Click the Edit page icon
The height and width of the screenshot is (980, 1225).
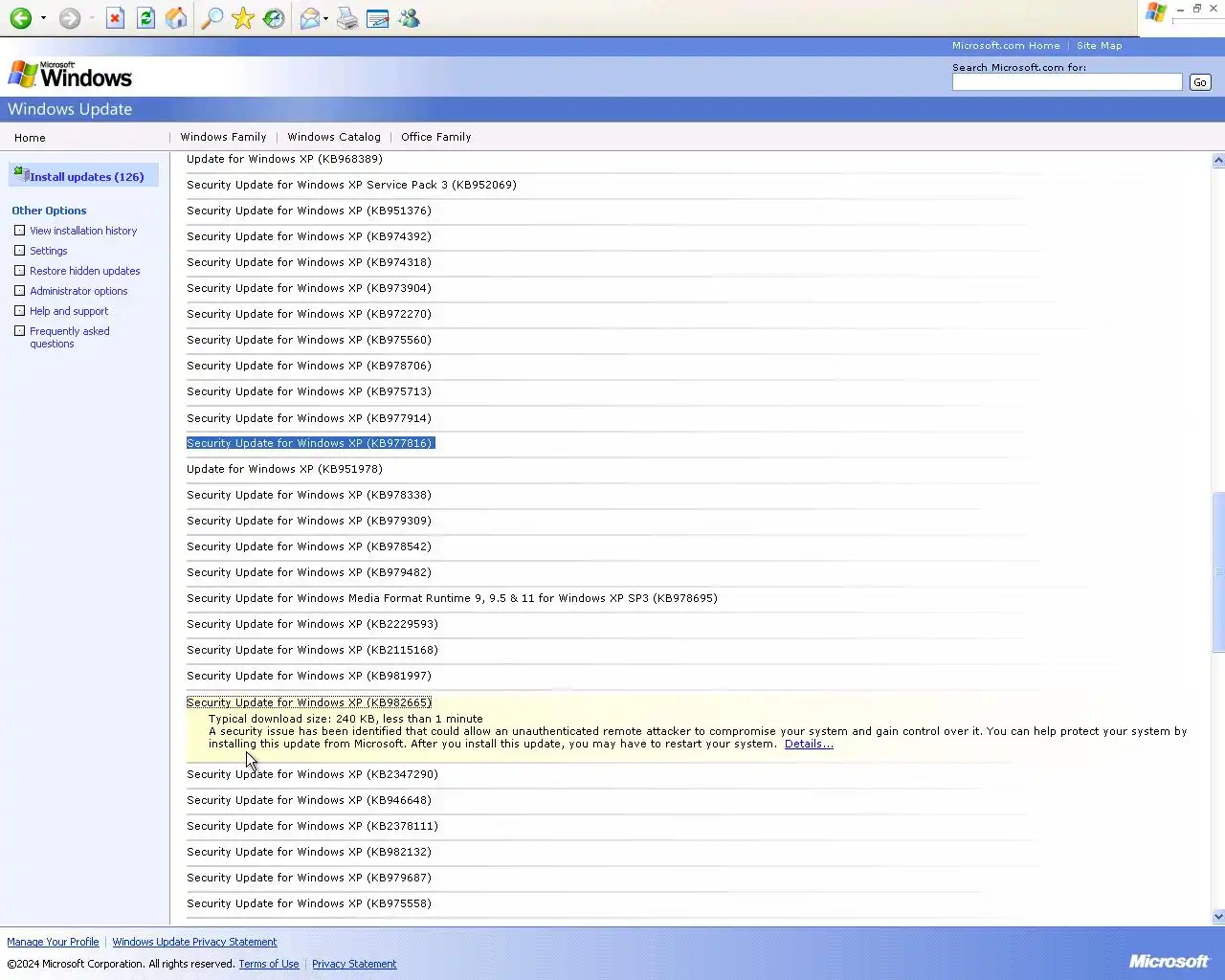click(378, 18)
